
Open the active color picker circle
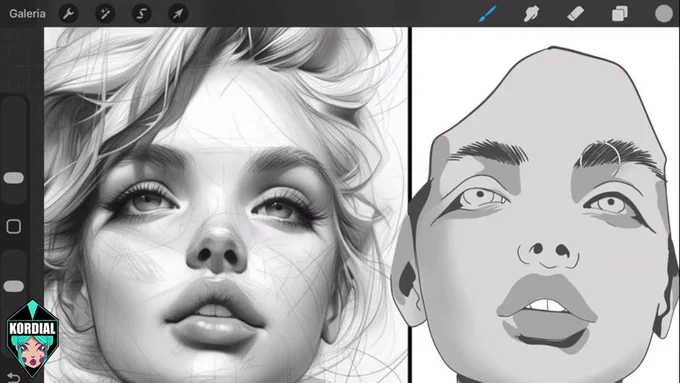coord(664,13)
